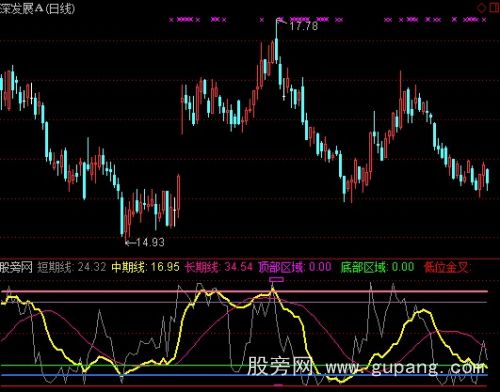Viewport: 500px width, 392px height.
Task: Click the candlestick at the 14.93 low
Action: click(126, 223)
